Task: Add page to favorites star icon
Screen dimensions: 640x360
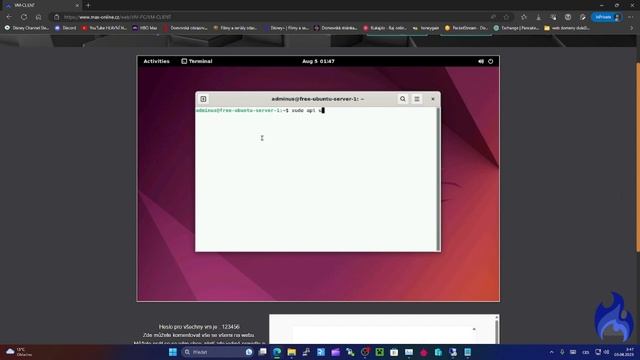Action: click(x=507, y=17)
